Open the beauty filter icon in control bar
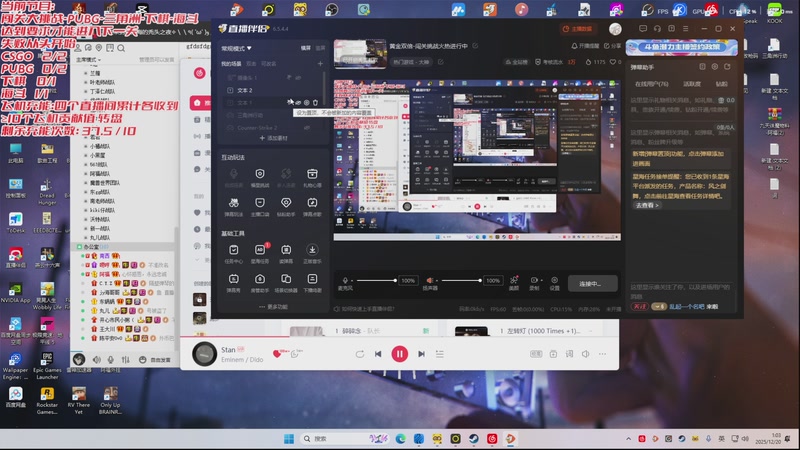 coord(514,280)
